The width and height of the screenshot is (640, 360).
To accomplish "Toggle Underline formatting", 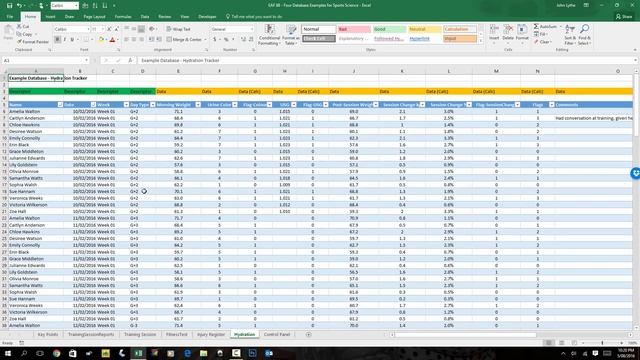I will point(72,40).
